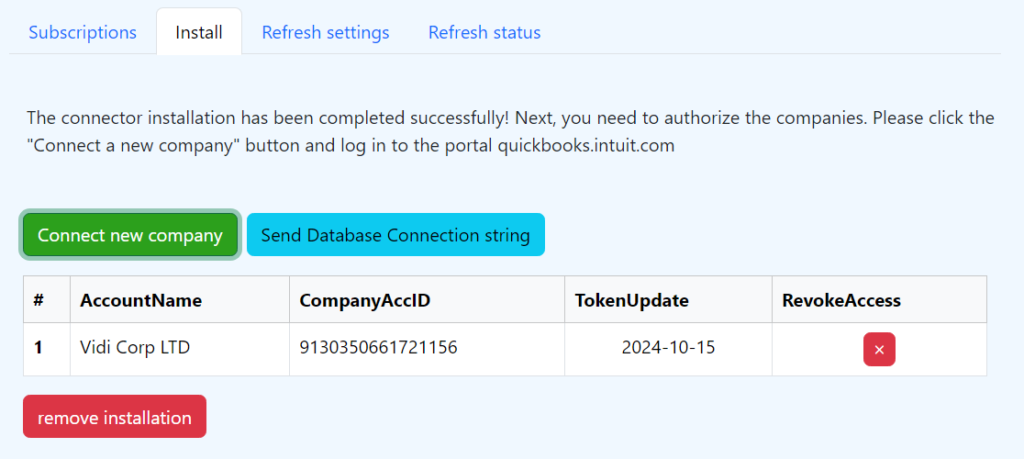Viewport: 1024px width, 459px height.
Task: Click the quickbooks.intuit.com text in the instructions
Action: (x=586, y=145)
